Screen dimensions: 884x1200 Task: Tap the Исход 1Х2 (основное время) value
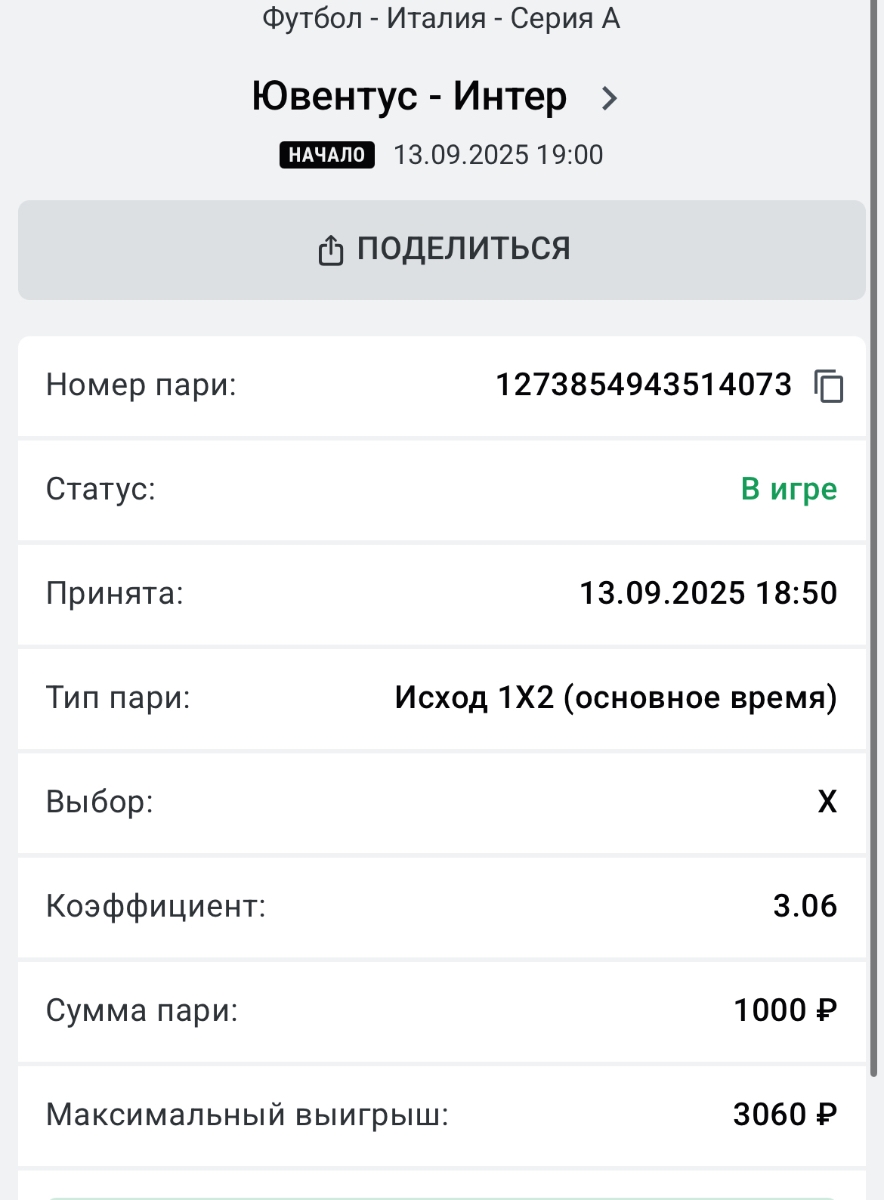[615, 697]
